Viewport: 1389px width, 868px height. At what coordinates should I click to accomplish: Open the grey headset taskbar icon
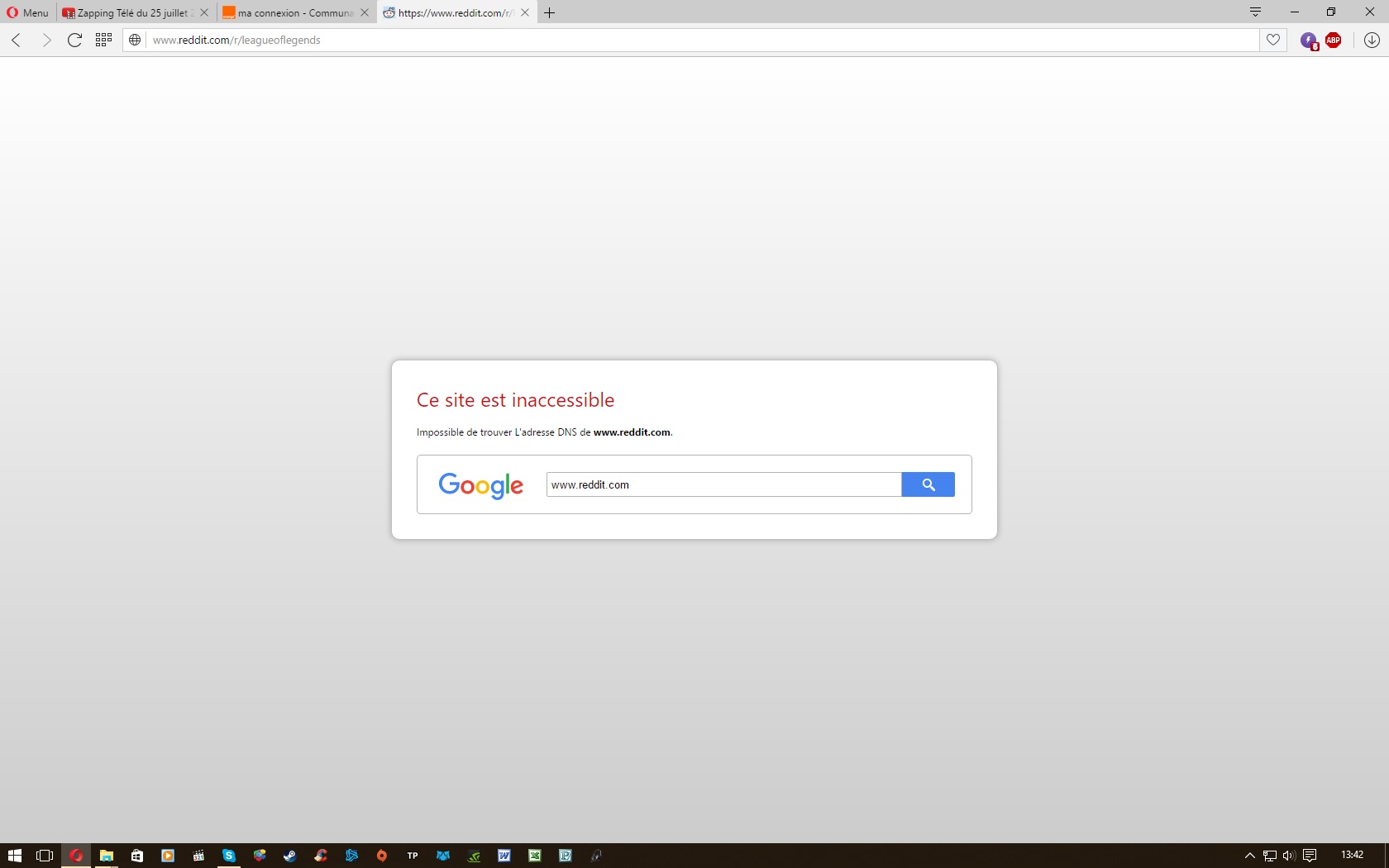coord(596,856)
